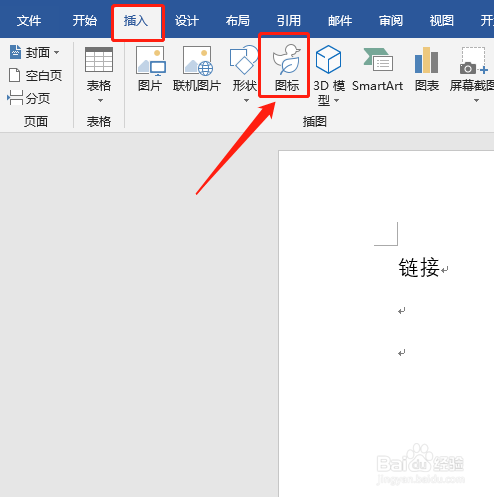Click the 形状 shapes icon
494x497 pixels.
(244, 60)
